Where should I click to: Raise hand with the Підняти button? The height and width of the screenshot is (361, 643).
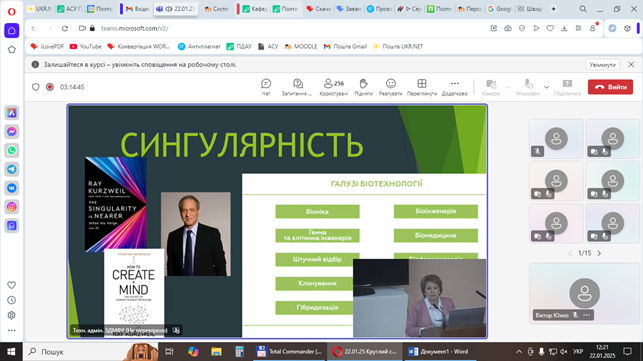coord(363,87)
